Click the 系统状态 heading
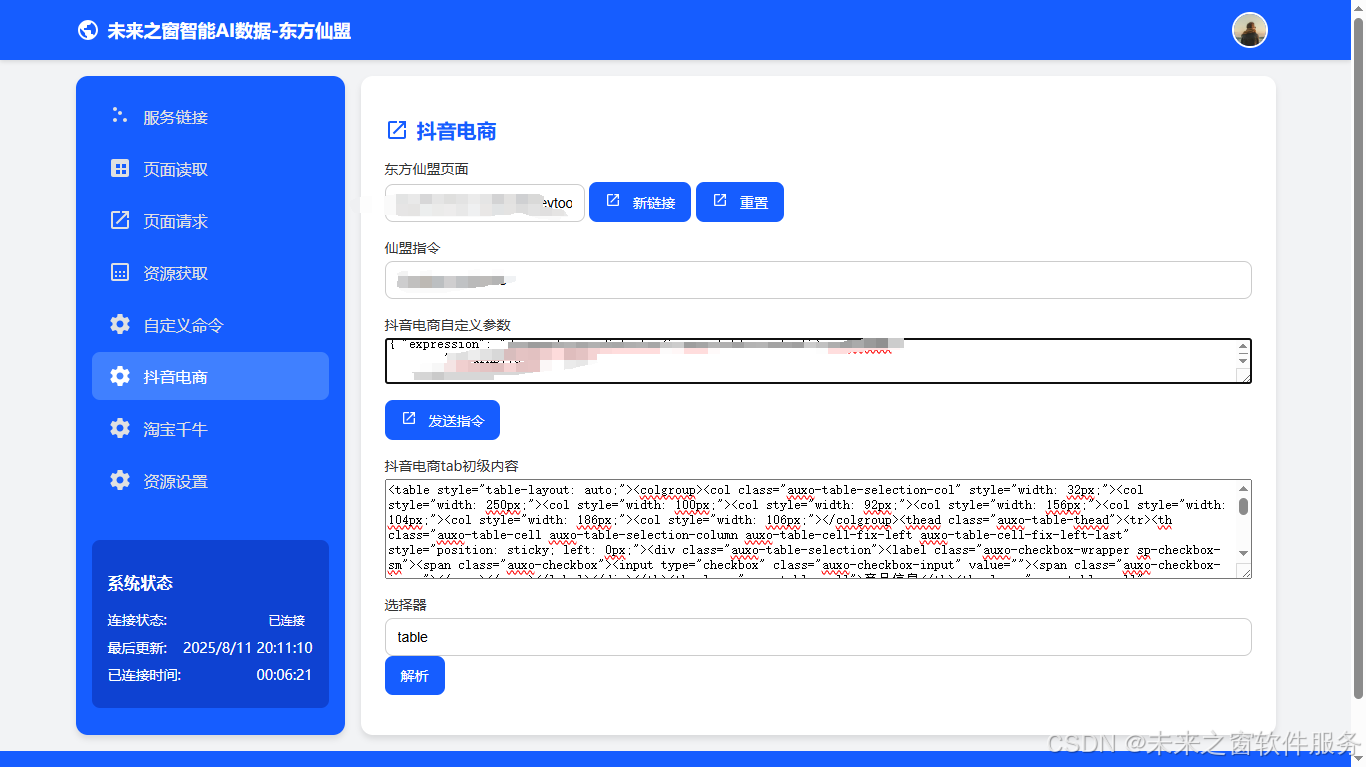Viewport: 1366px width, 767px height. click(141, 583)
